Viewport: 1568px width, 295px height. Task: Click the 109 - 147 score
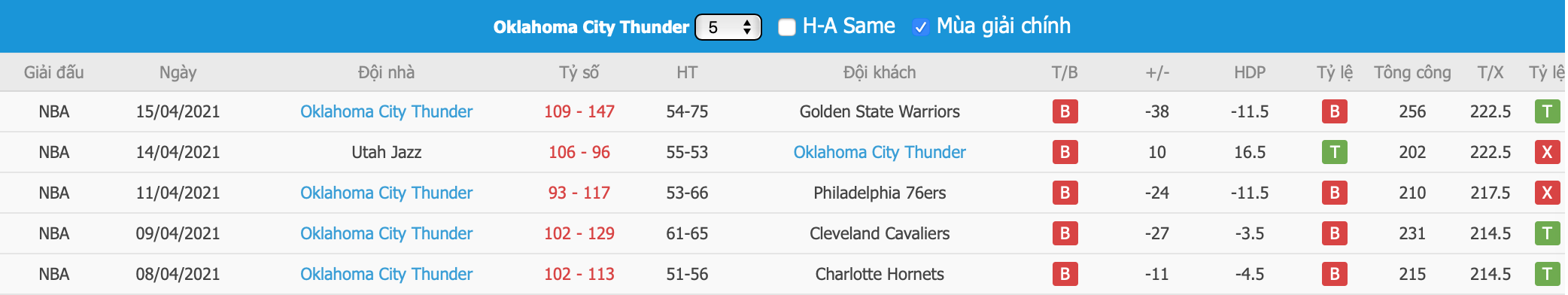click(579, 111)
